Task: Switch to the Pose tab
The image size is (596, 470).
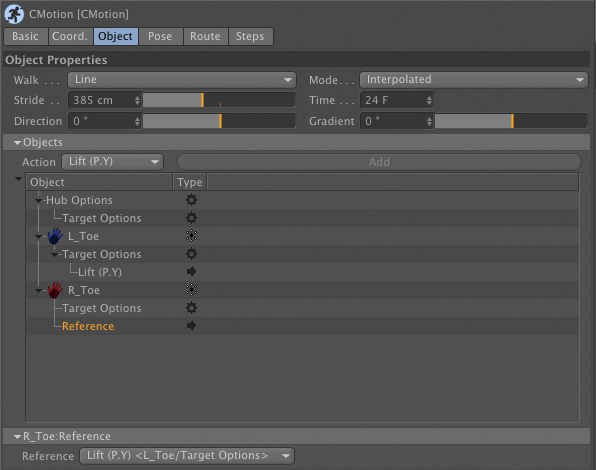Action: tap(160, 36)
